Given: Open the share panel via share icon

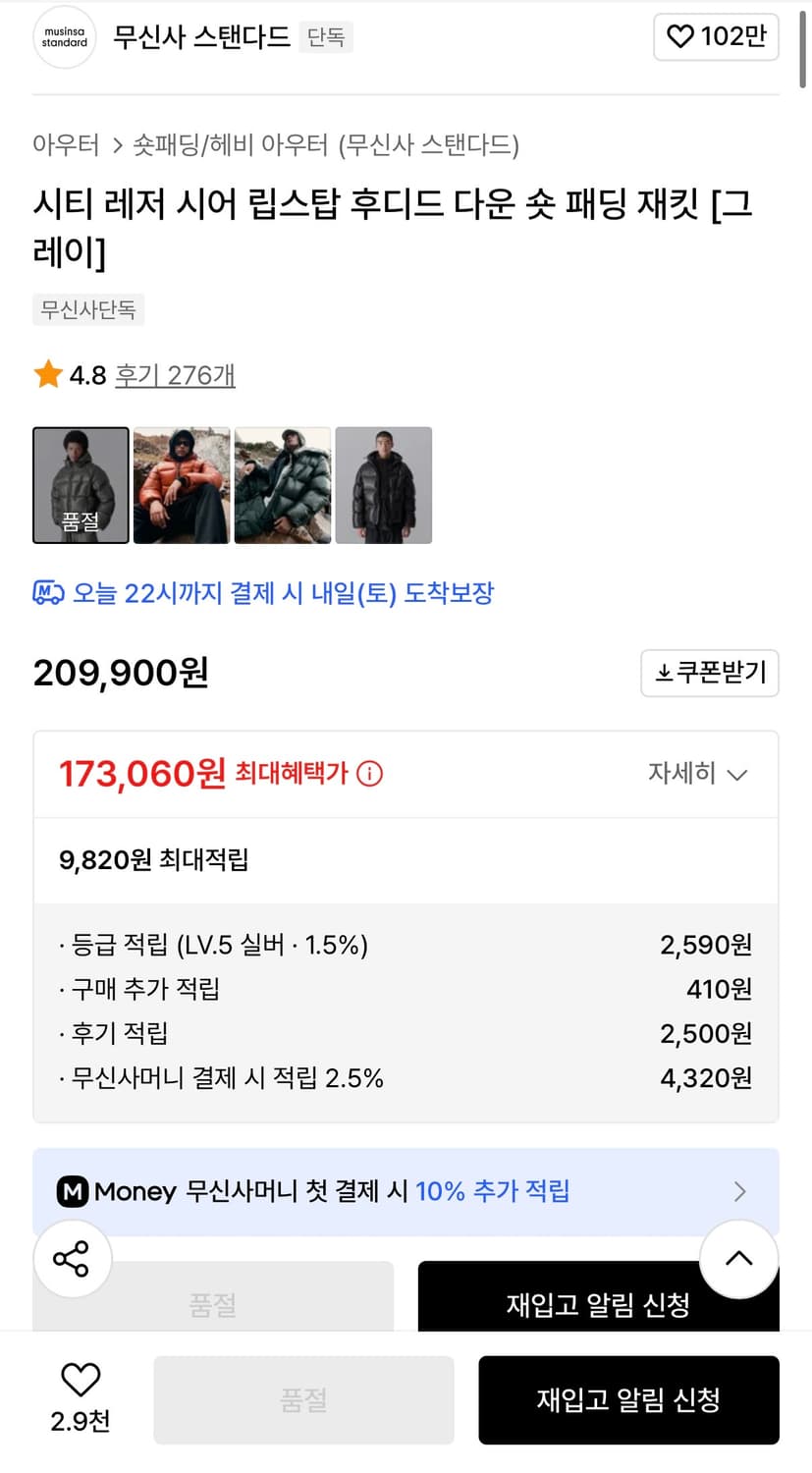Looking at the screenshot, I should [73, 1258].
